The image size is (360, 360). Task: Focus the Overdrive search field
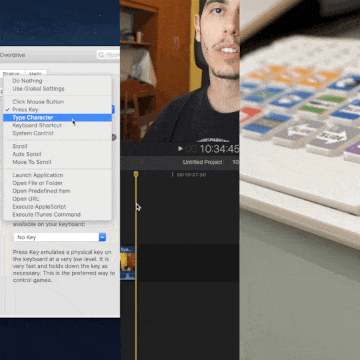pos(108,55)
